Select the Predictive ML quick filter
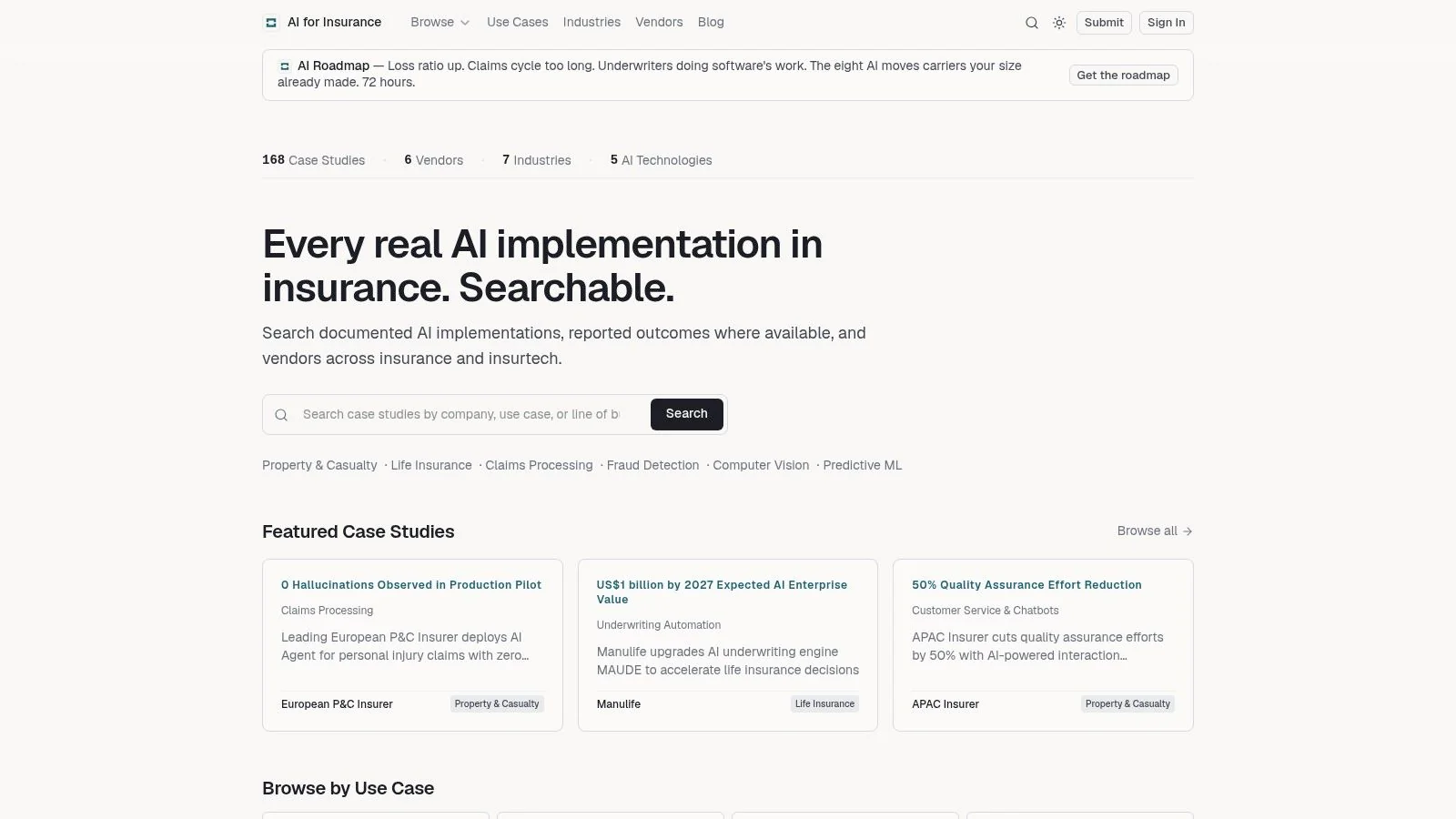1456x819 pixels. [x=863, y=466]
